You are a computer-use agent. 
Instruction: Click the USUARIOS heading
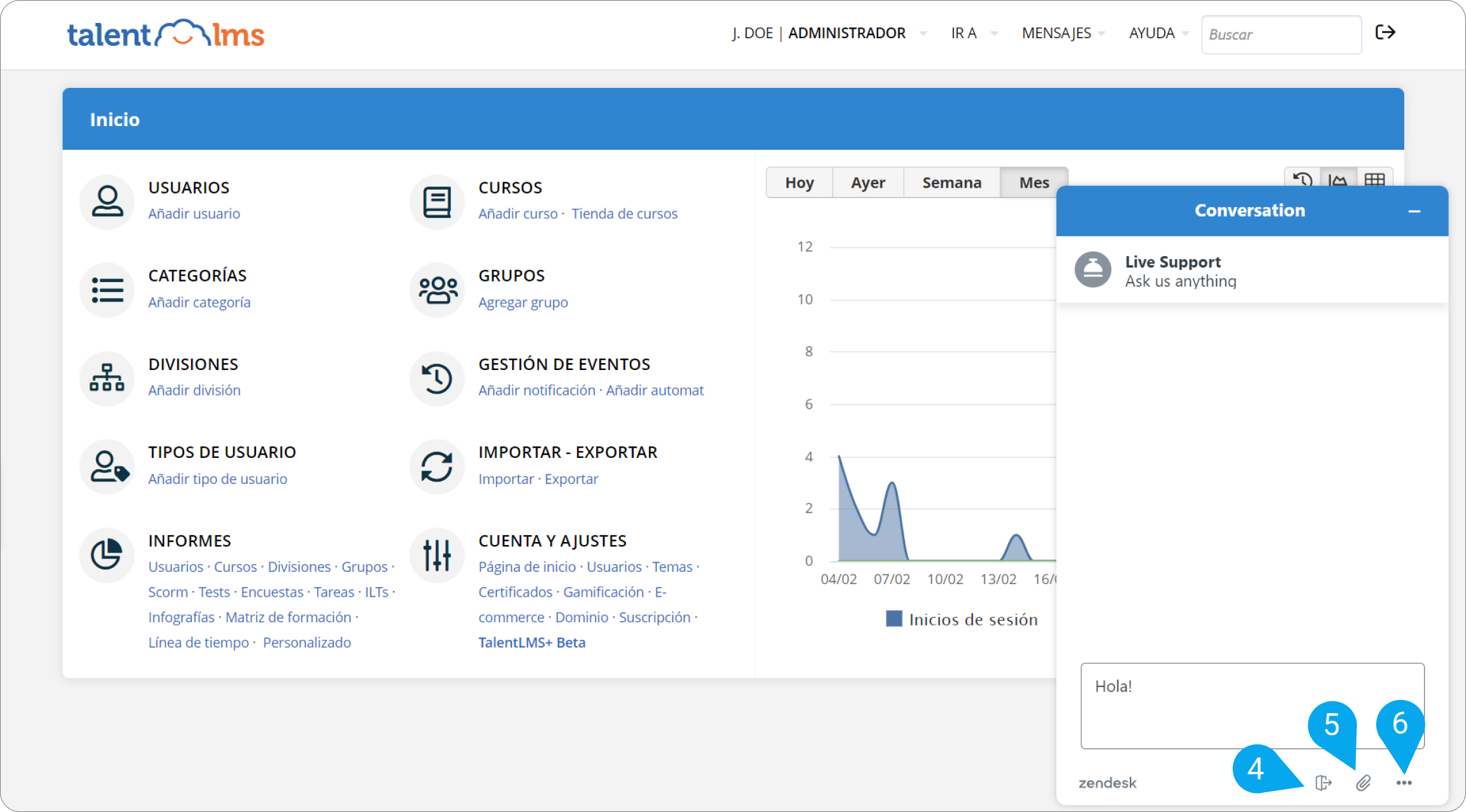(x=189, y=187)
